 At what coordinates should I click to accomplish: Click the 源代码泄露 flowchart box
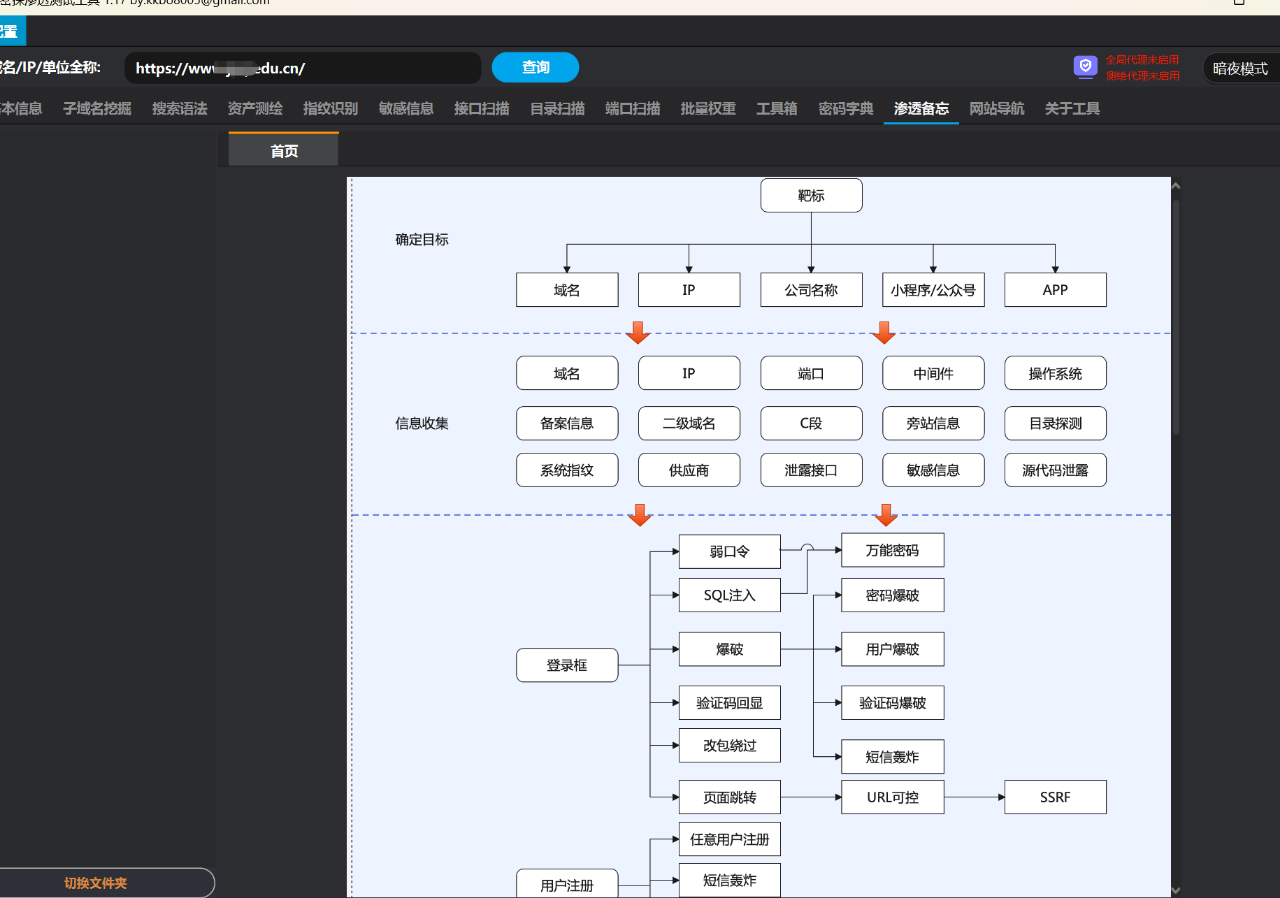[1055, 470]
